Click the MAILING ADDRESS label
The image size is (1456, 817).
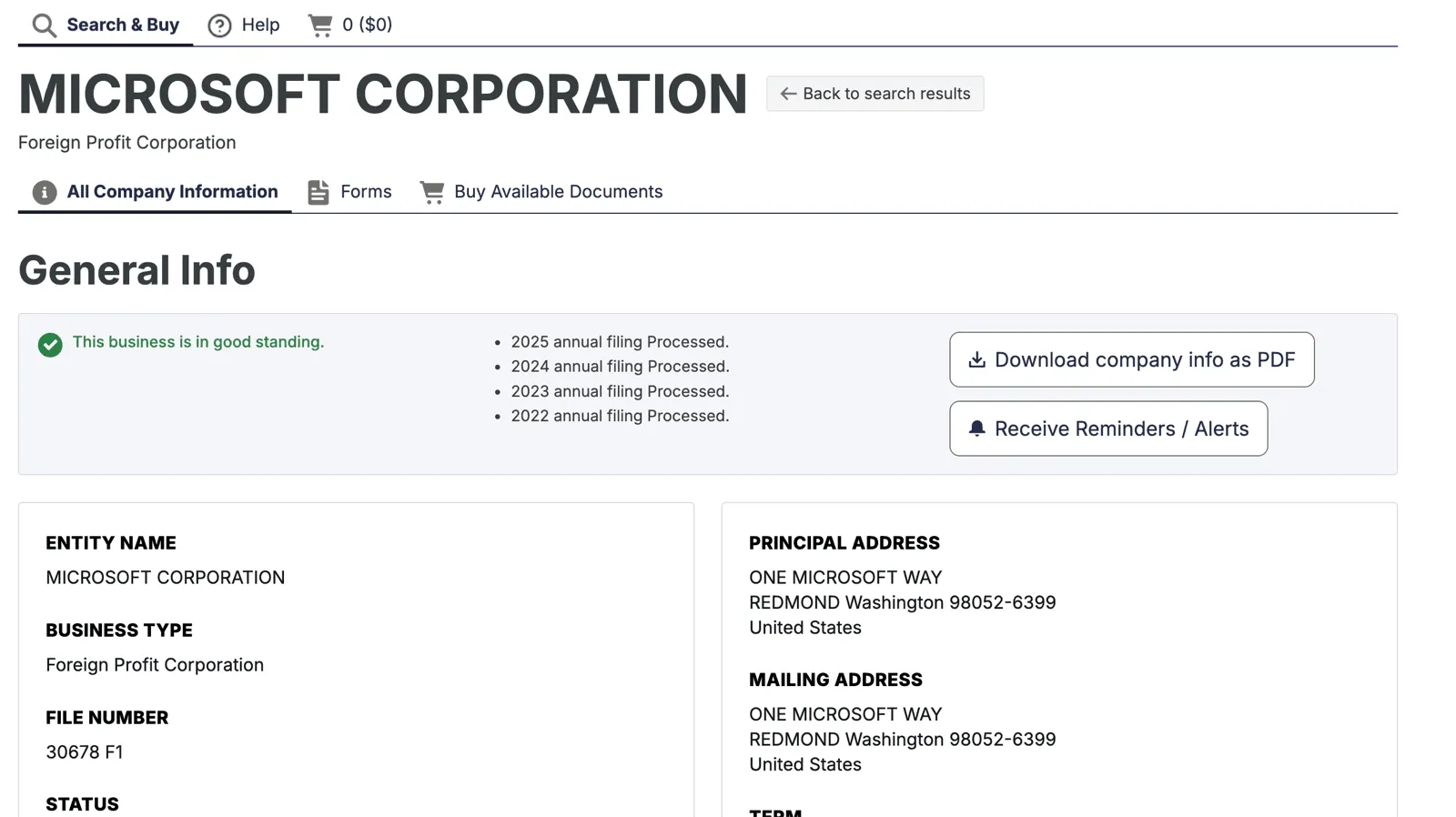[x=835, y=681]
